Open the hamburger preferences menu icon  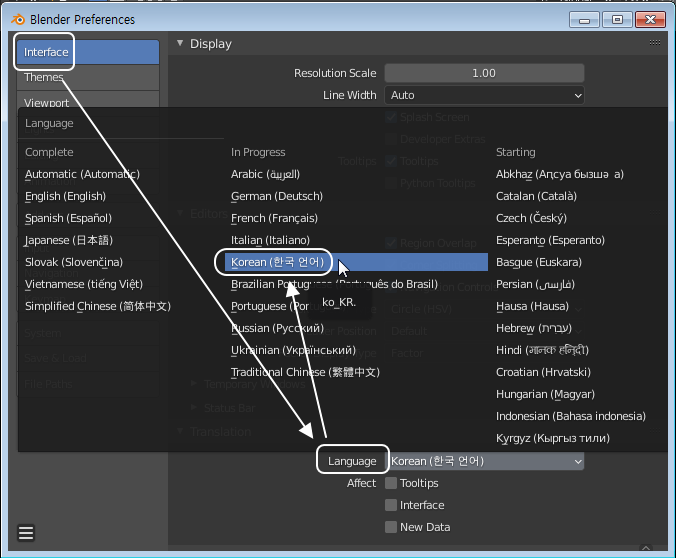26,533
